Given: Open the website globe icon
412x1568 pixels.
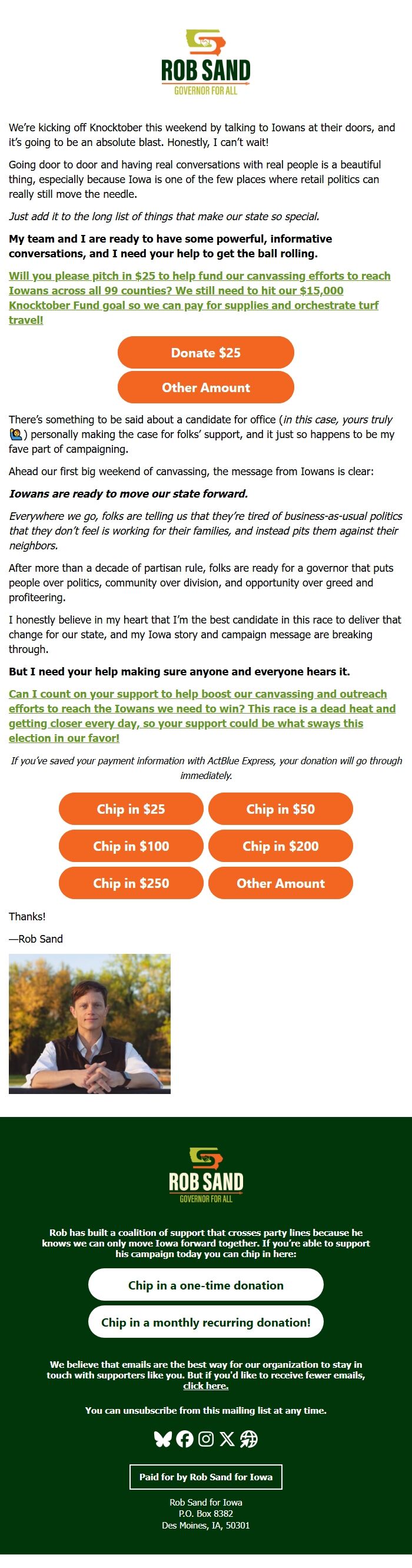Looking at the screenshot, I should pos(249,1438).
